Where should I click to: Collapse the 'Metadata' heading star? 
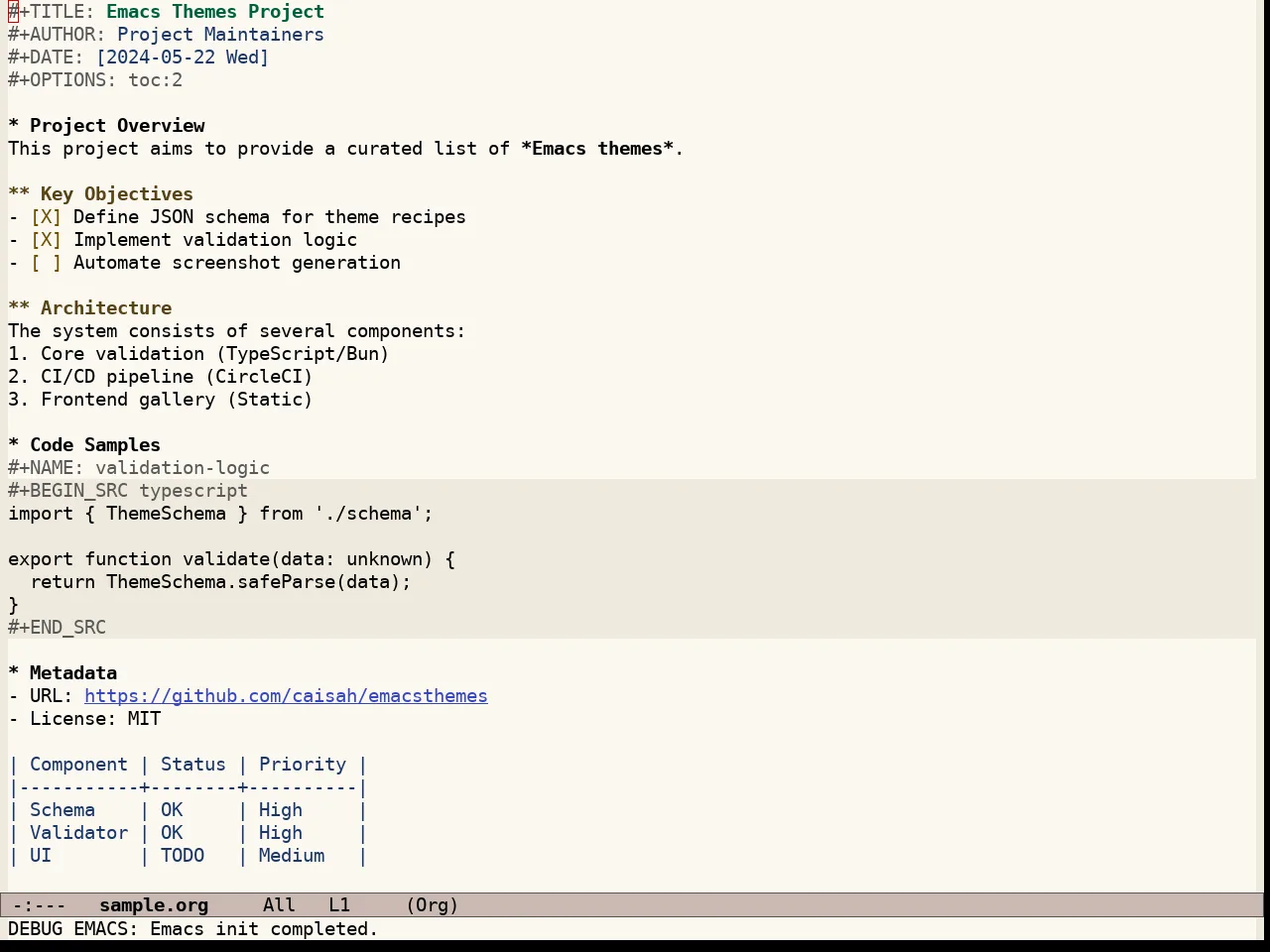coord(14,673)
